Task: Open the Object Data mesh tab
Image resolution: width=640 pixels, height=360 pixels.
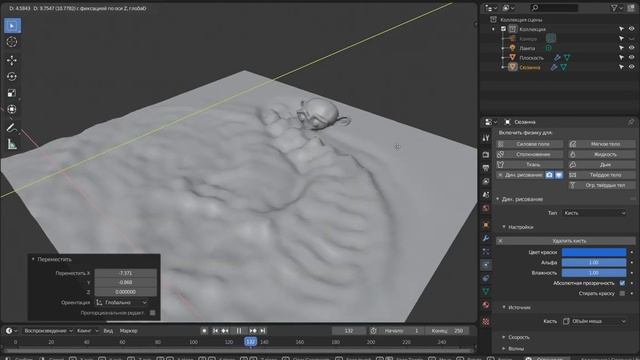Action: point(486,291)
